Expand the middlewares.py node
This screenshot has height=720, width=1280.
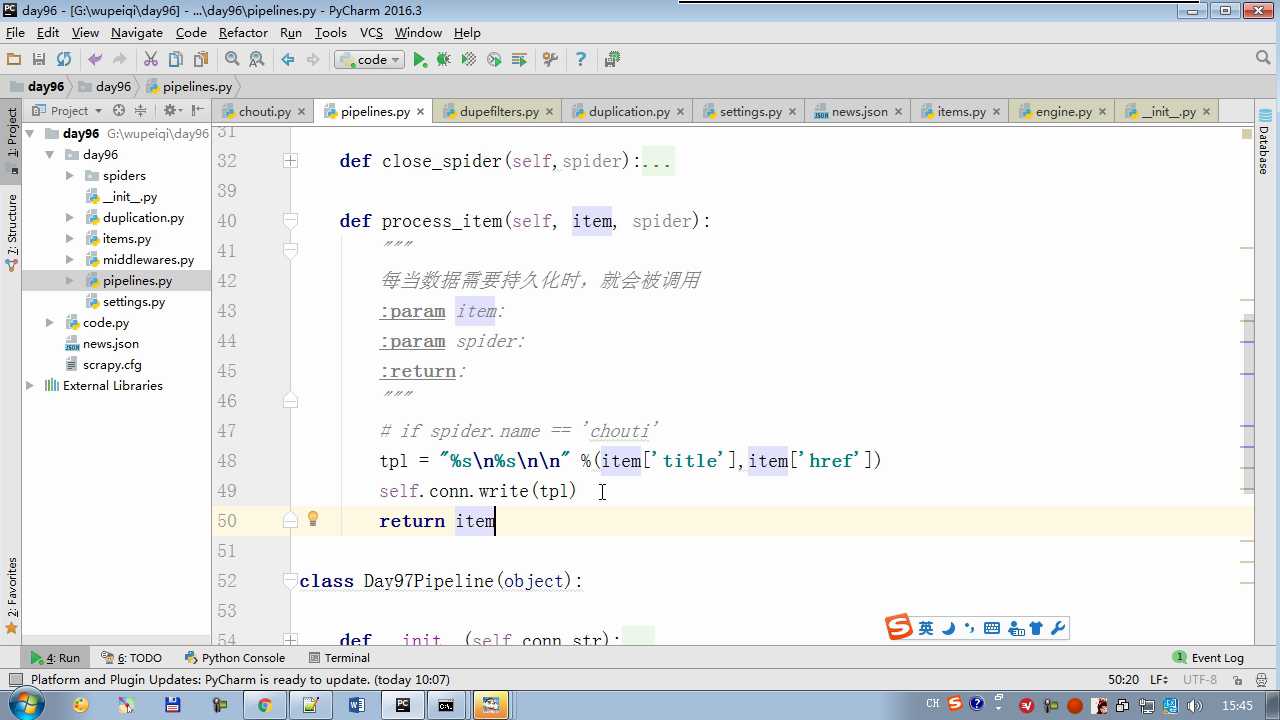pyautogui.click(x=69, y=260)
